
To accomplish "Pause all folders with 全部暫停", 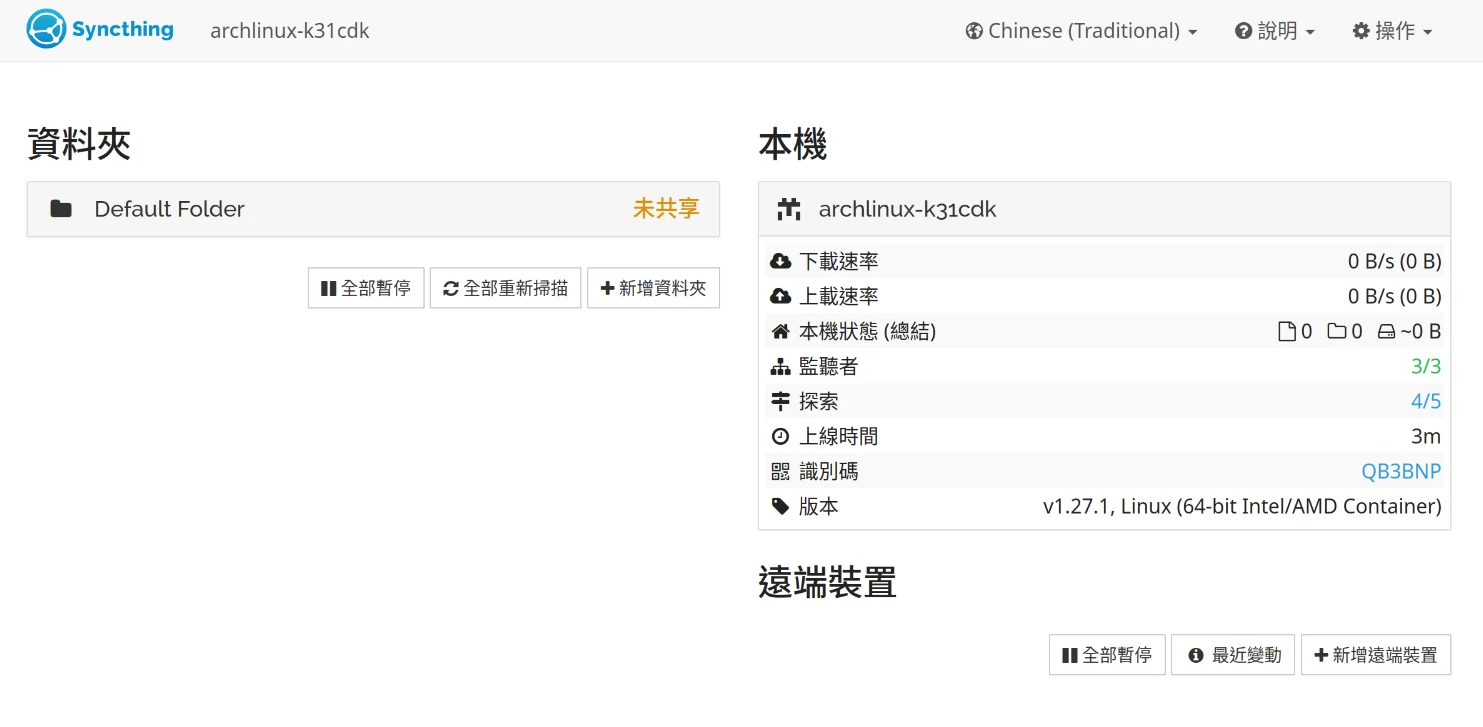I will (x=366, y=288).
